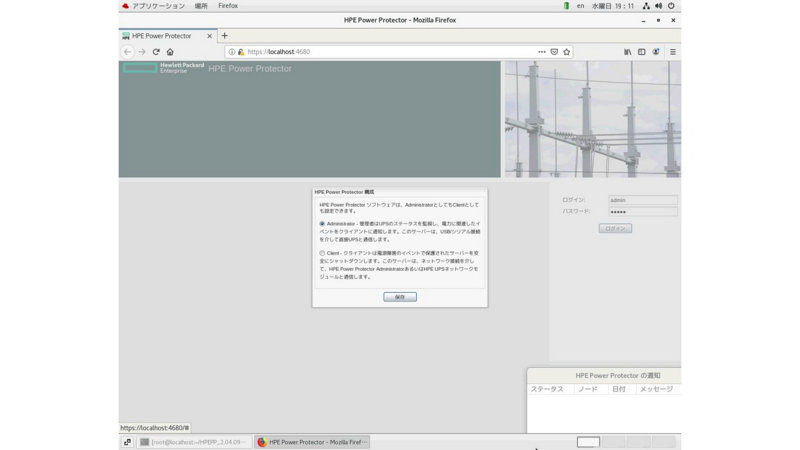Click the browser Reload icon
The width and height of the screenshot is (800, 450).
point(156,52)
